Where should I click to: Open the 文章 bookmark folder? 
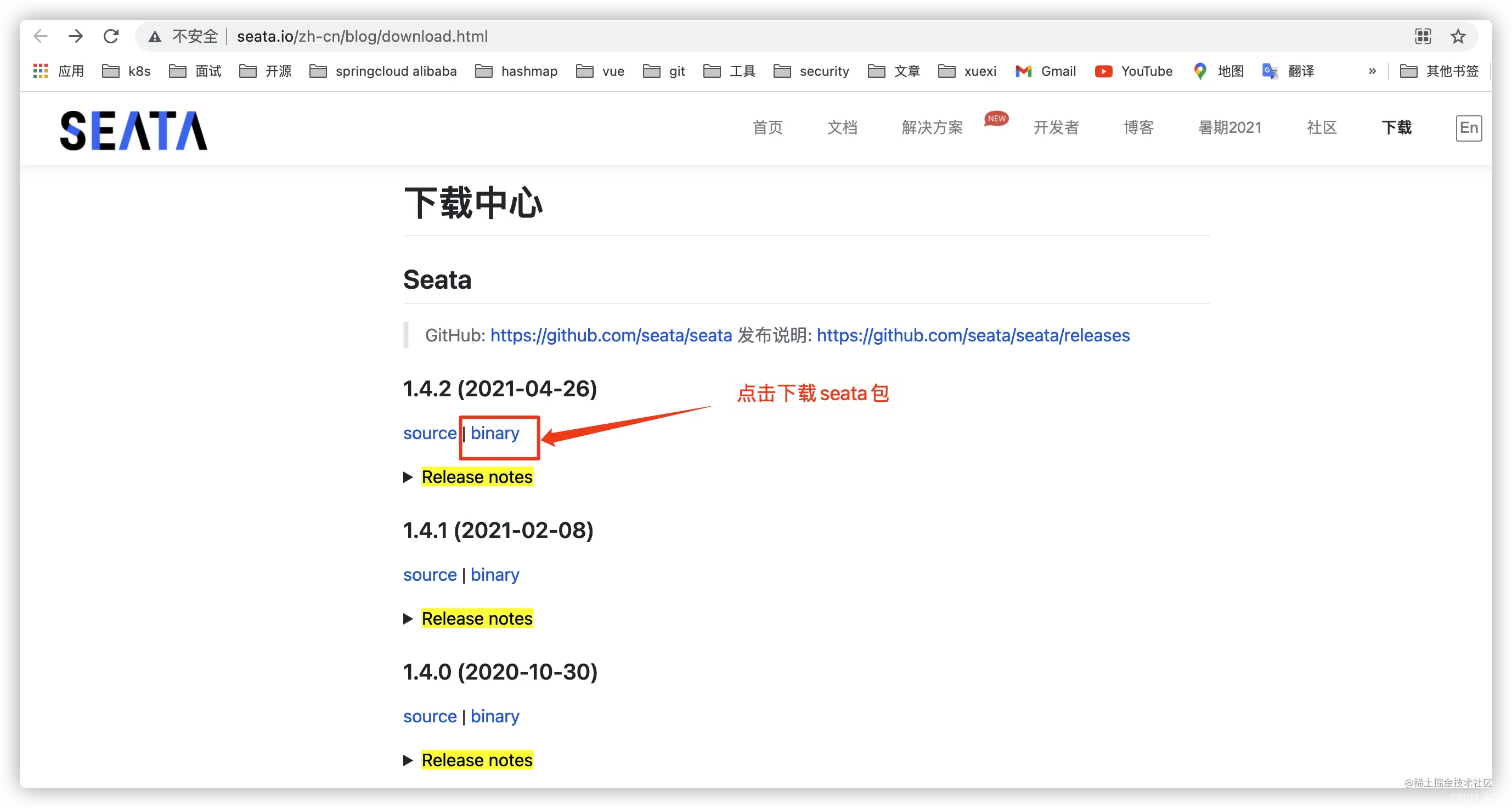(x=894, y=71)
